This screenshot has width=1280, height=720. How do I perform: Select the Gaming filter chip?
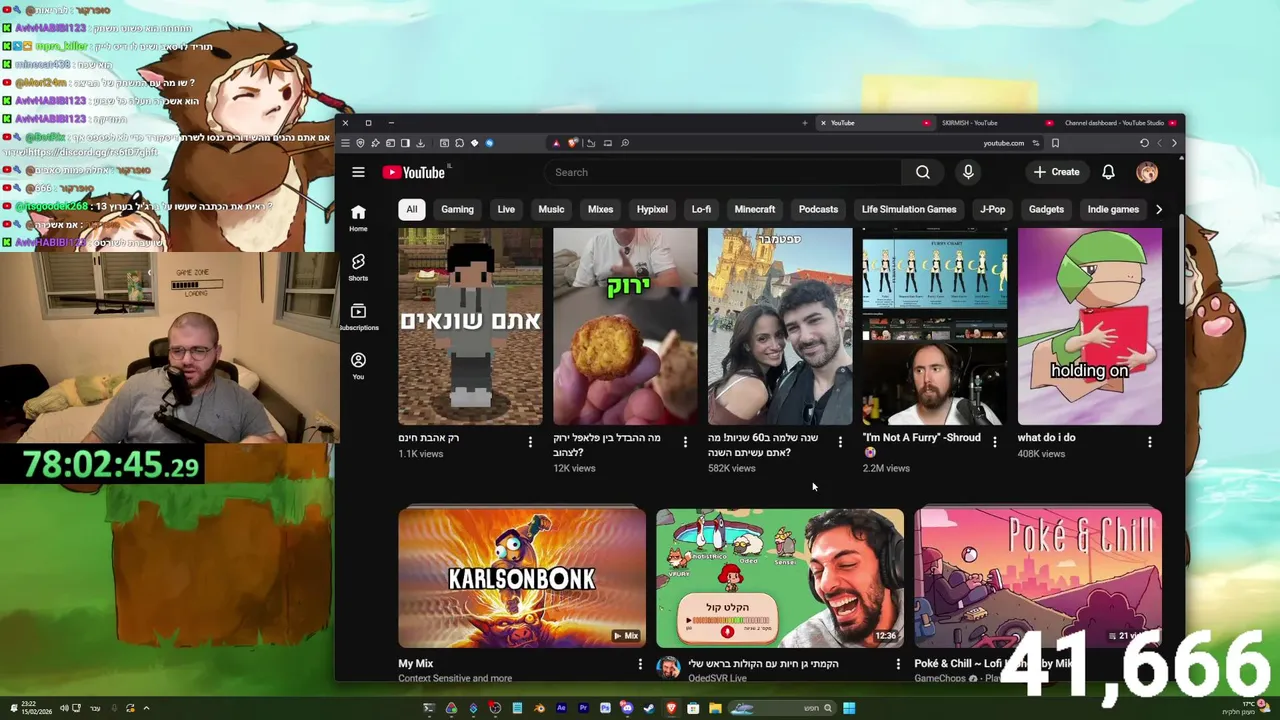click(457, 209)
